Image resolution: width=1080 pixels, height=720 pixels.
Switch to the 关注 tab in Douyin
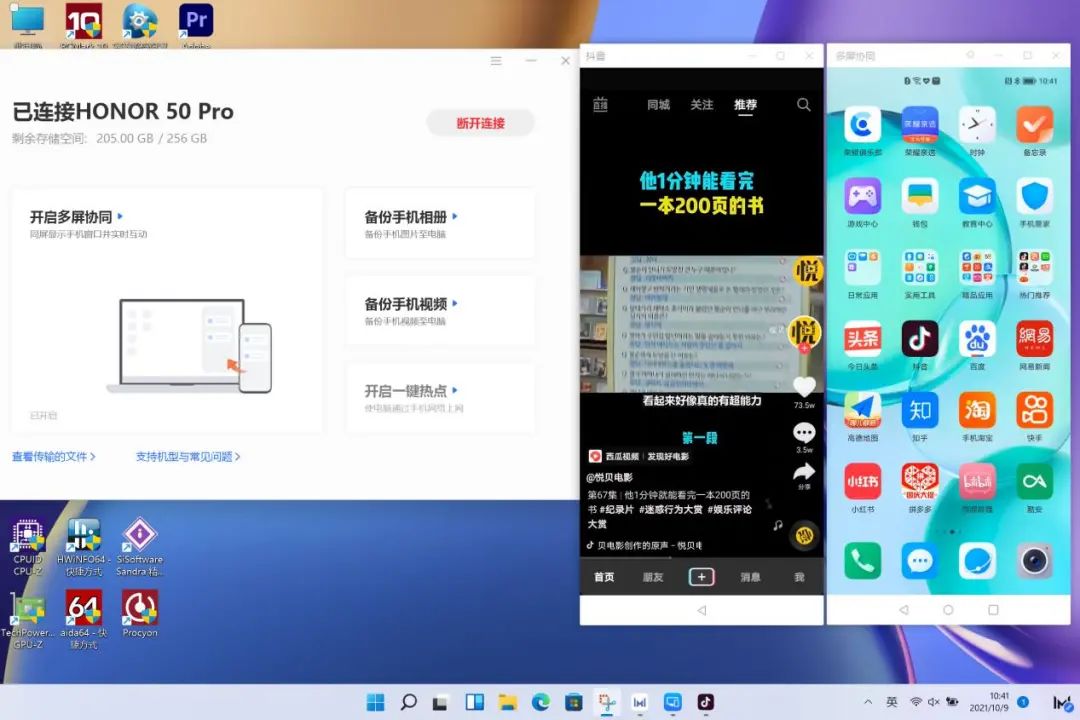(x=701, y=105)
